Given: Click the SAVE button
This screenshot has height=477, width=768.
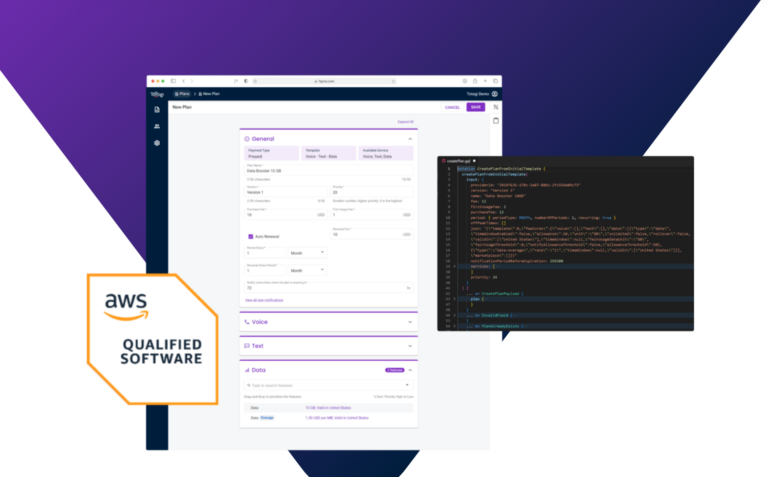Looking at the screenshot, I should coord(475,107).
